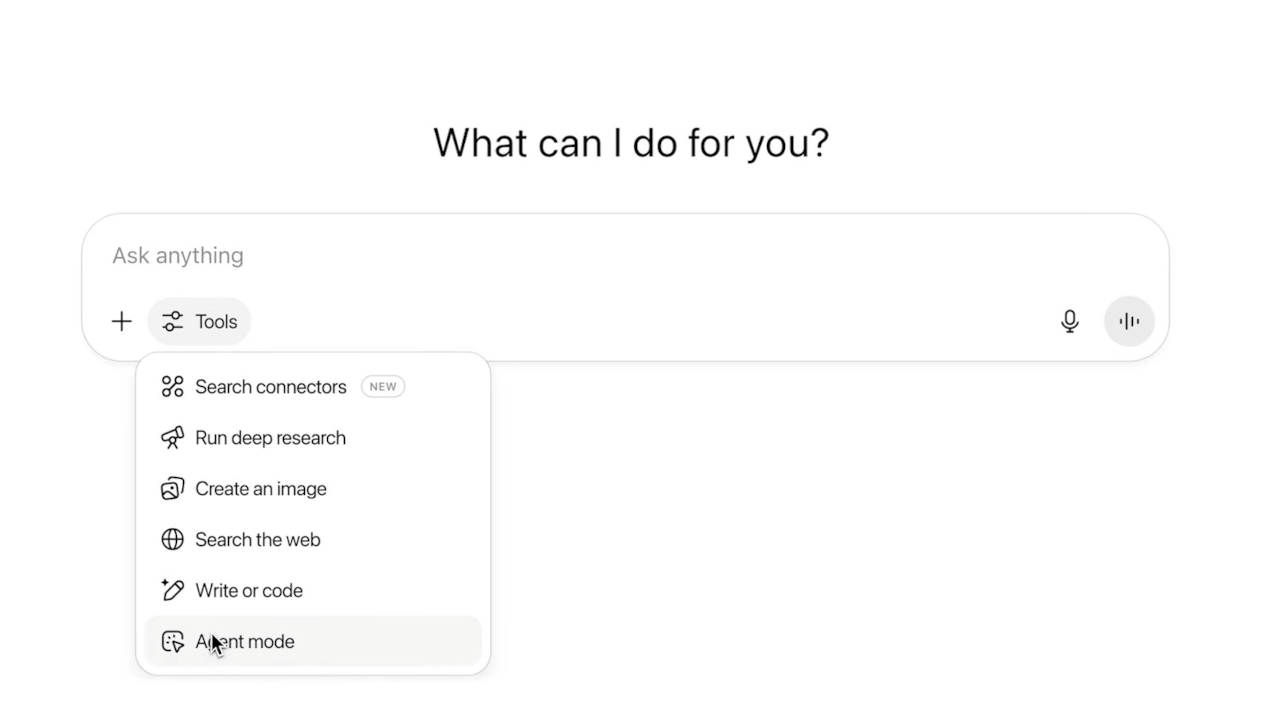Image resolution: width=1280 pixels, height=720 pixels.
Task: Pick Create an image from the tools list
Action: click(313, 489)
